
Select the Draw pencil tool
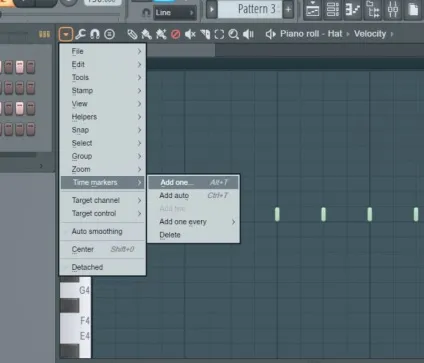132,34
